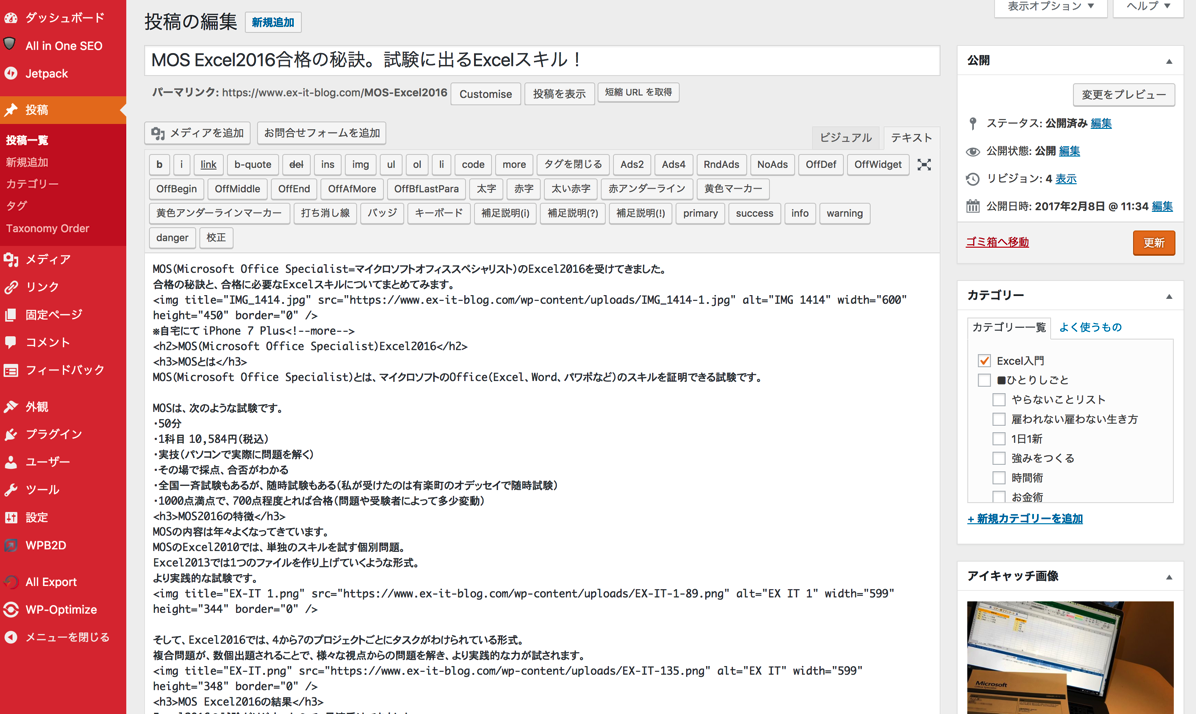Open the ツール wrench icon
Screen dimensions: 1196x714
pyautogui.click(x=11, y=490)
